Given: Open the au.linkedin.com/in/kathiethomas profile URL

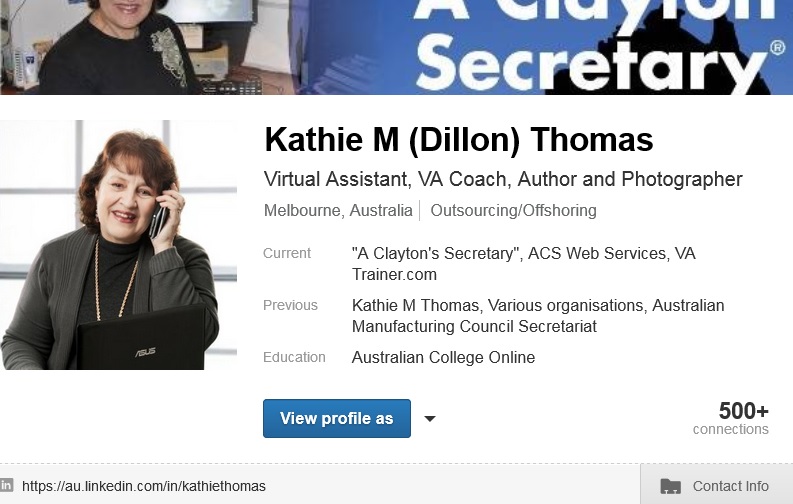Looking at the screenshot, I should point(144,486).
